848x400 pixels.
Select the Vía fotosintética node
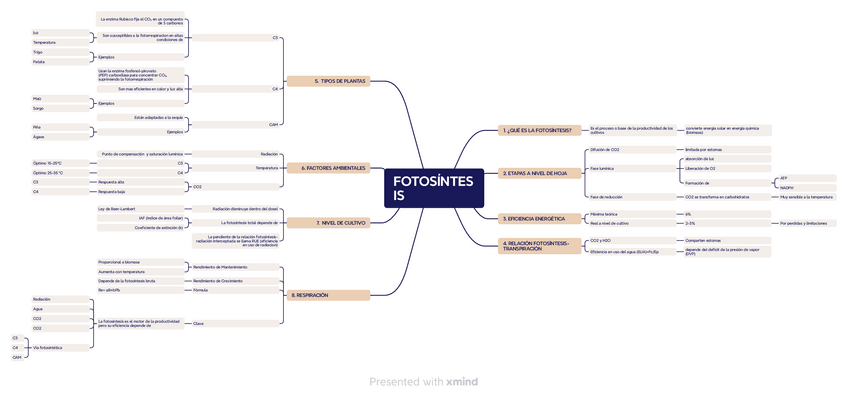[x=48, y=347]
